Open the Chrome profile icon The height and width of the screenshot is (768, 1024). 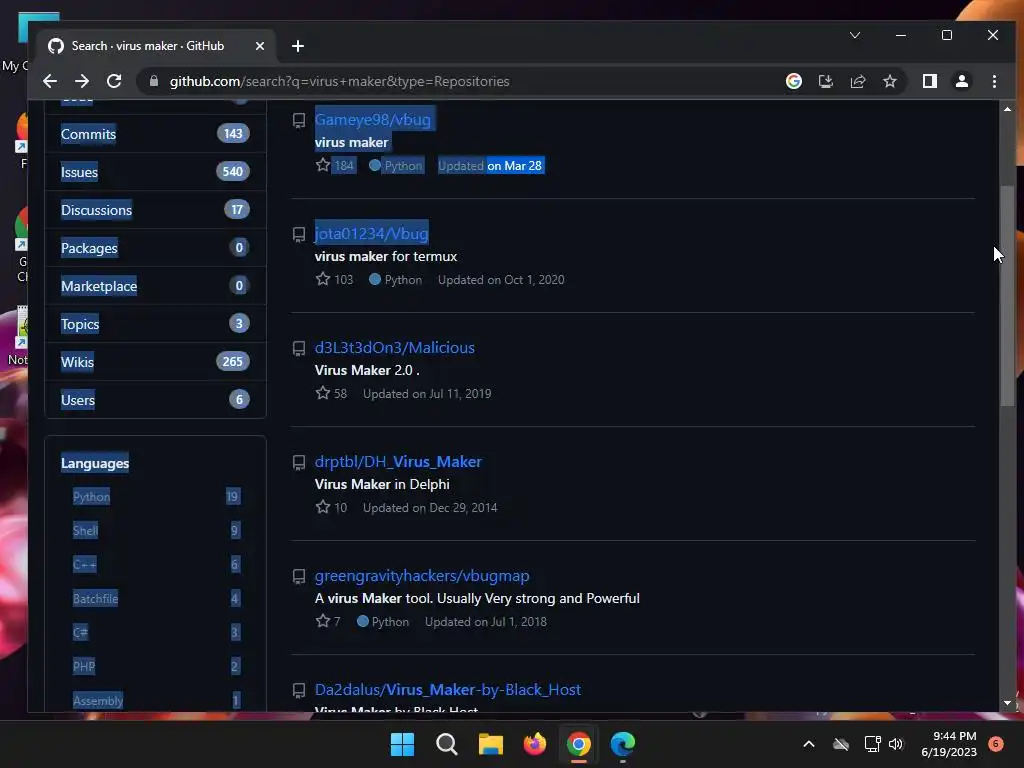[x=961, y=81]
